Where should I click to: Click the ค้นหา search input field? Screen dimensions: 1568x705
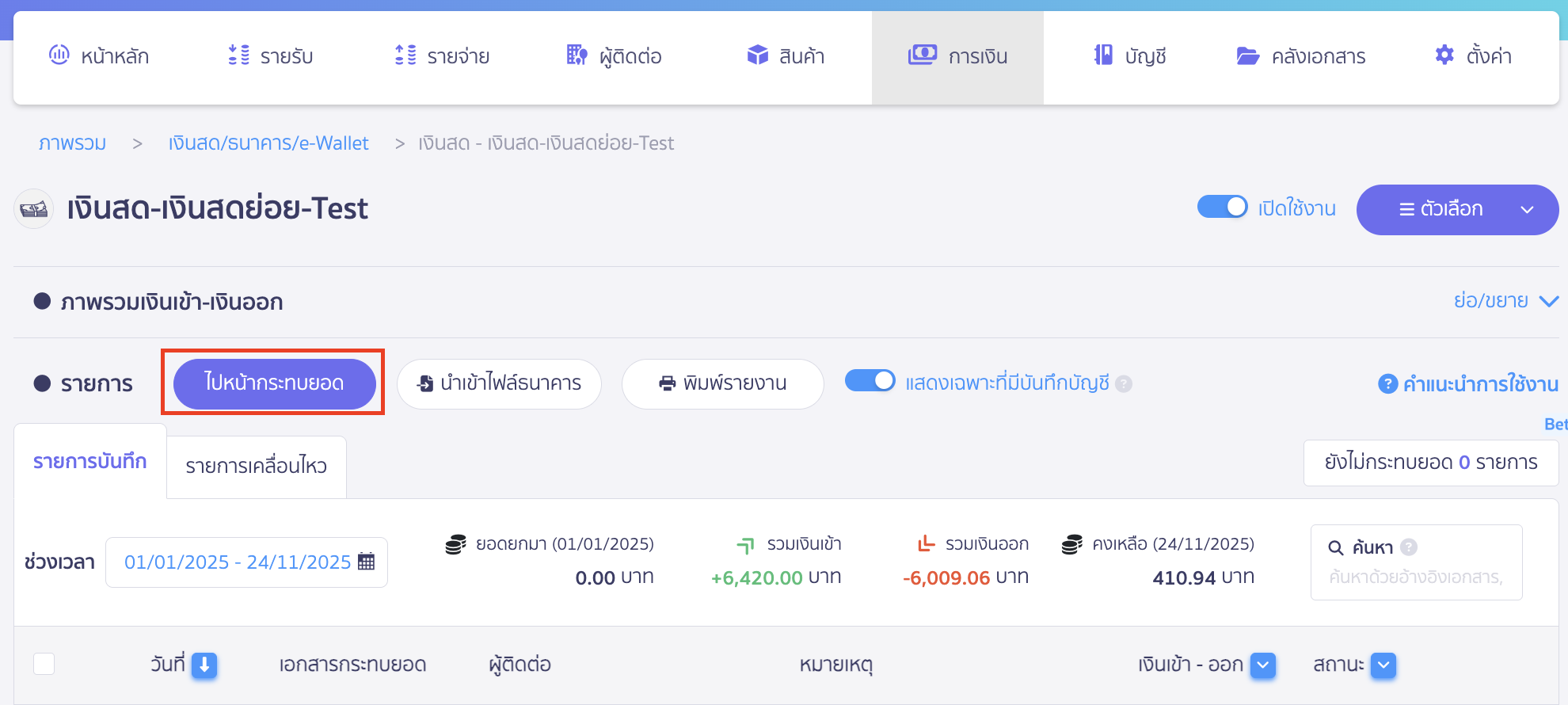coord(1416,577)
